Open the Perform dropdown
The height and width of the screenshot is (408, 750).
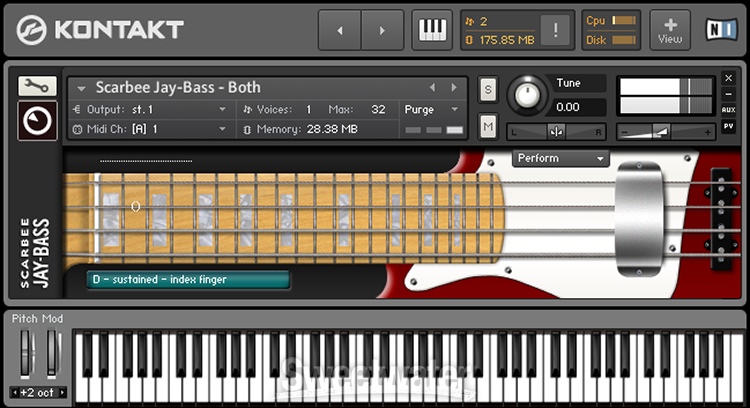(561, 158)
